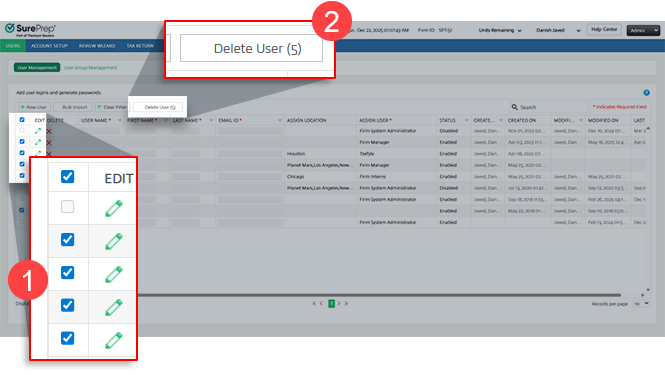Go to previous page arrow

click(x=321, y=303)
